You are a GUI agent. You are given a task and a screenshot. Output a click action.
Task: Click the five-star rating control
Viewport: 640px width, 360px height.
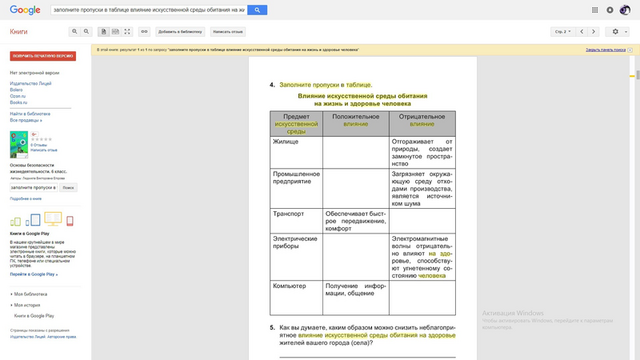point(41,140)
